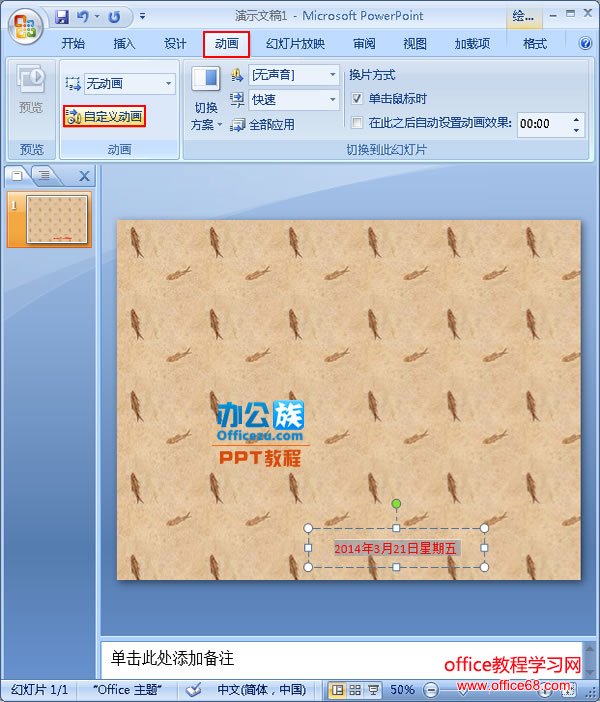Screen dimensions: 600x702
Task: Click the transition speed icon
Action: (x=237, y=99)
